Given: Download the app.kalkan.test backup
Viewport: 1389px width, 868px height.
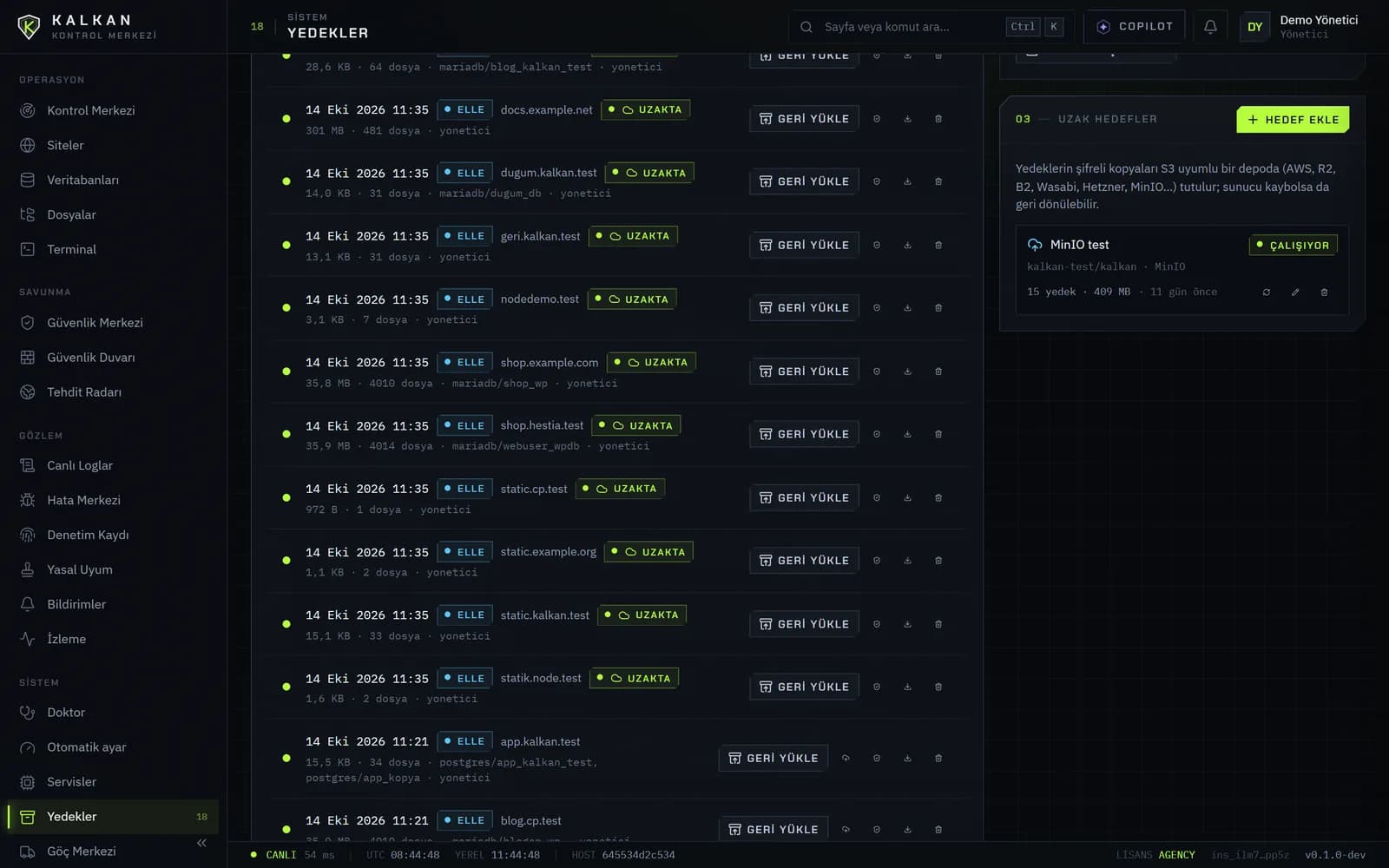Looking at the screenshot, I should [x=907, y=758].
